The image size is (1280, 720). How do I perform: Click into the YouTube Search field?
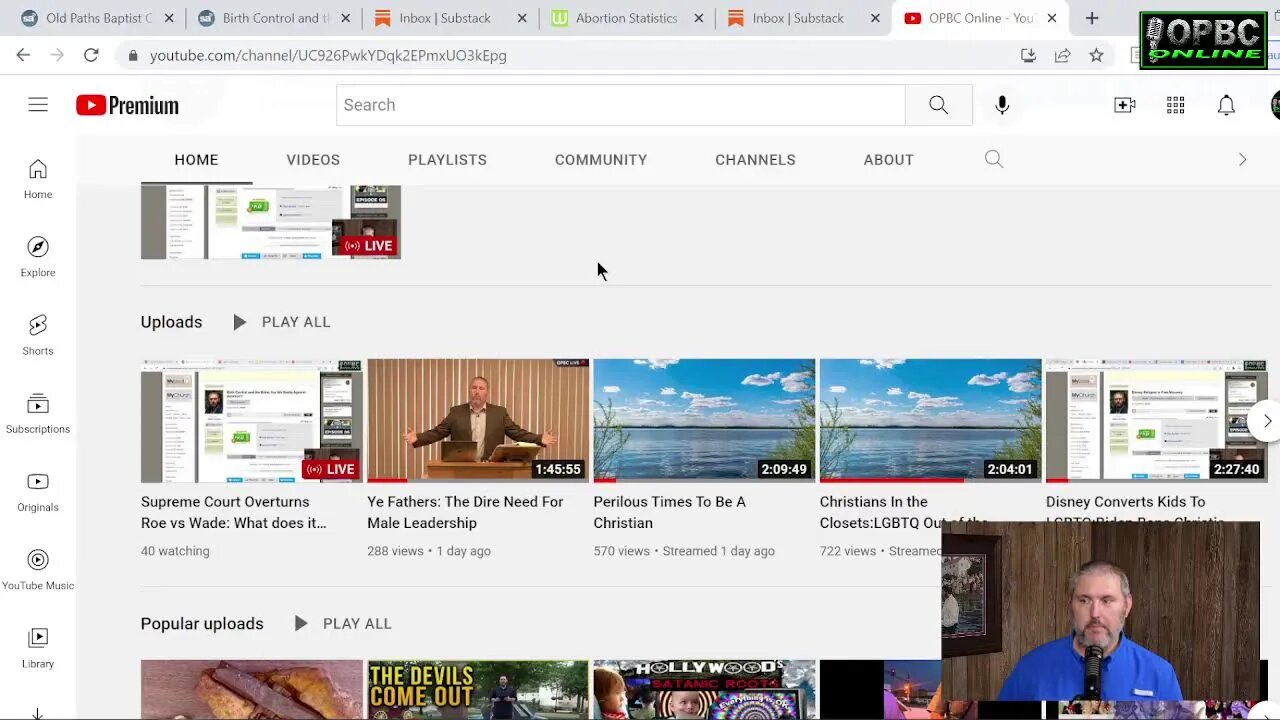click(x=620, y=105)
